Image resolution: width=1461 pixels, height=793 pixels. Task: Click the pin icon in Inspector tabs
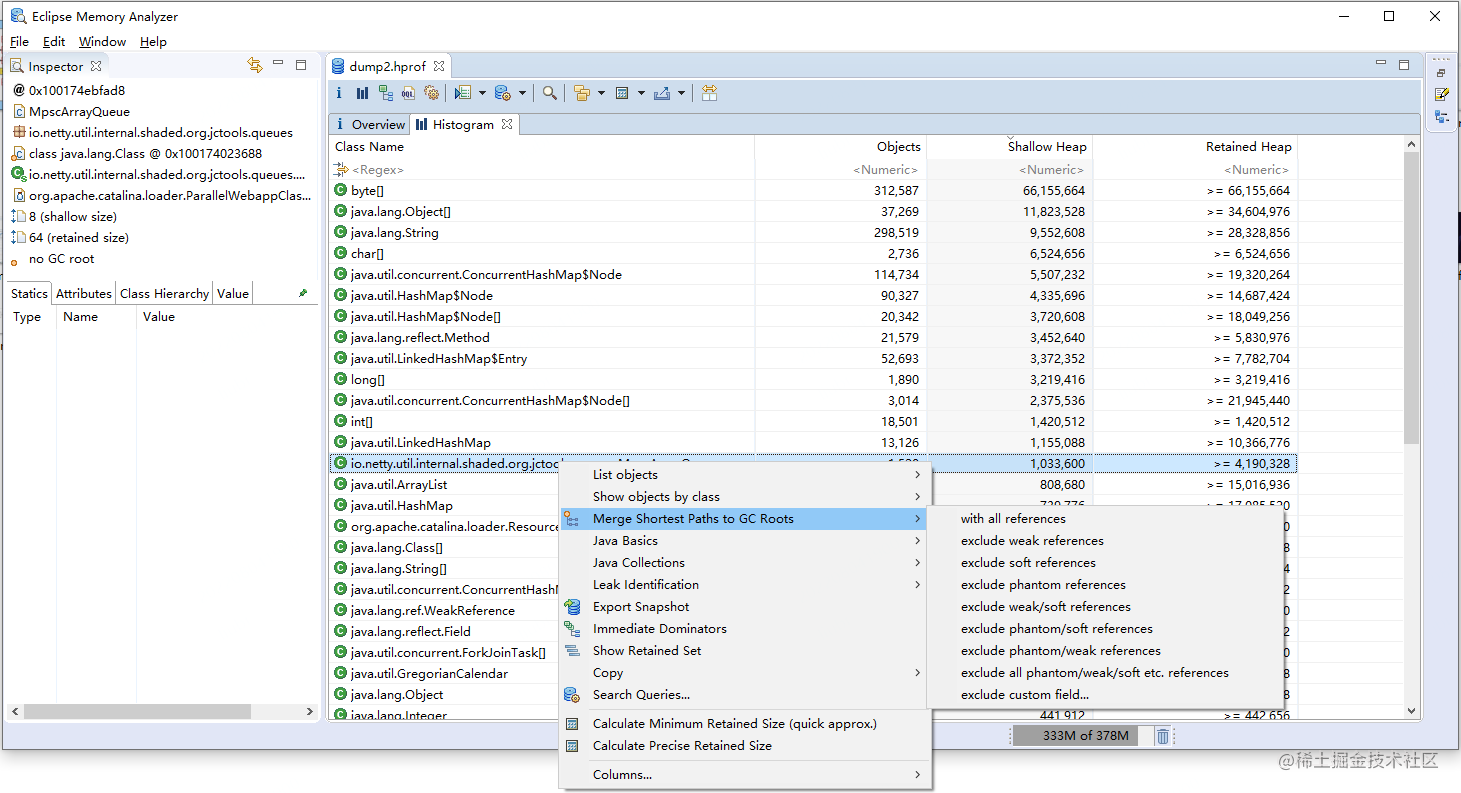[303, 293]
